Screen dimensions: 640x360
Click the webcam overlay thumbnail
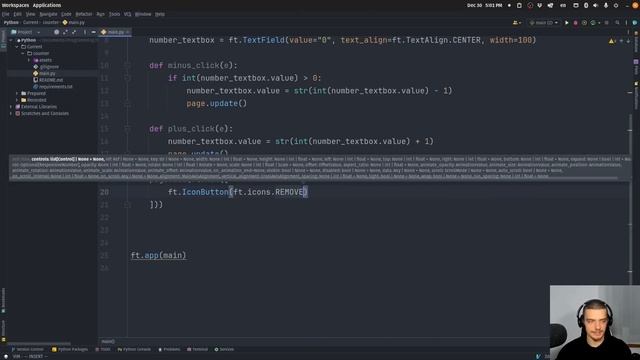click(595, 322)
